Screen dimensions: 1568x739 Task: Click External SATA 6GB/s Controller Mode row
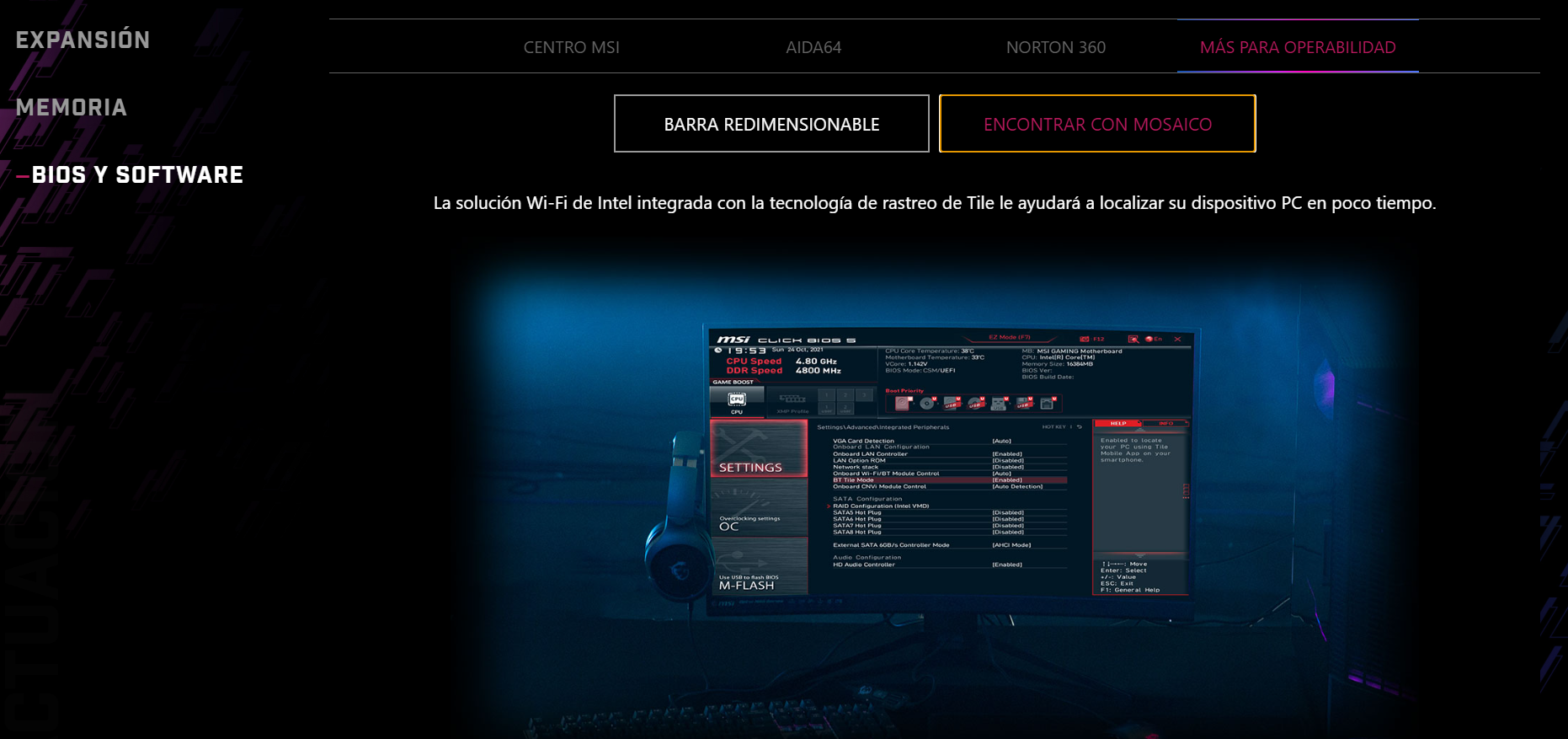[949, 545]
